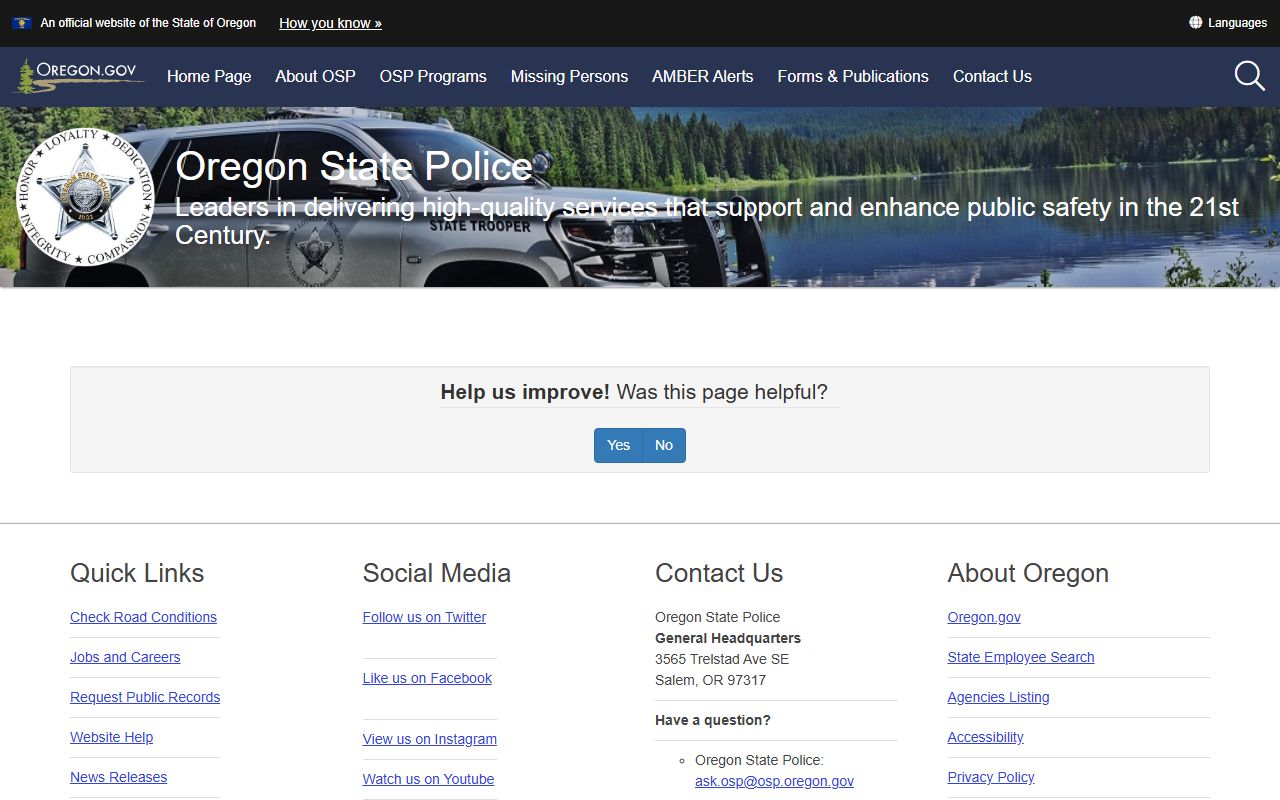Open the About OSP menu item
The width and height of the screenshot is (1280, 800).
[315, 76]
